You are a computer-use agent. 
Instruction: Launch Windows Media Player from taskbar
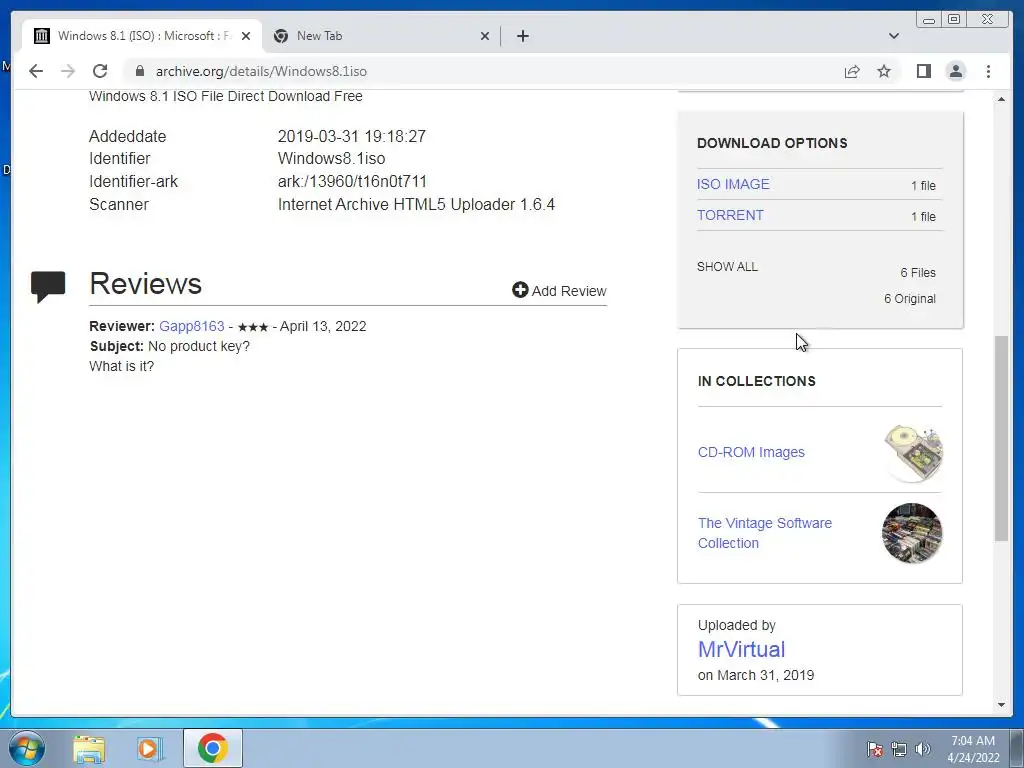pos(149,749)
